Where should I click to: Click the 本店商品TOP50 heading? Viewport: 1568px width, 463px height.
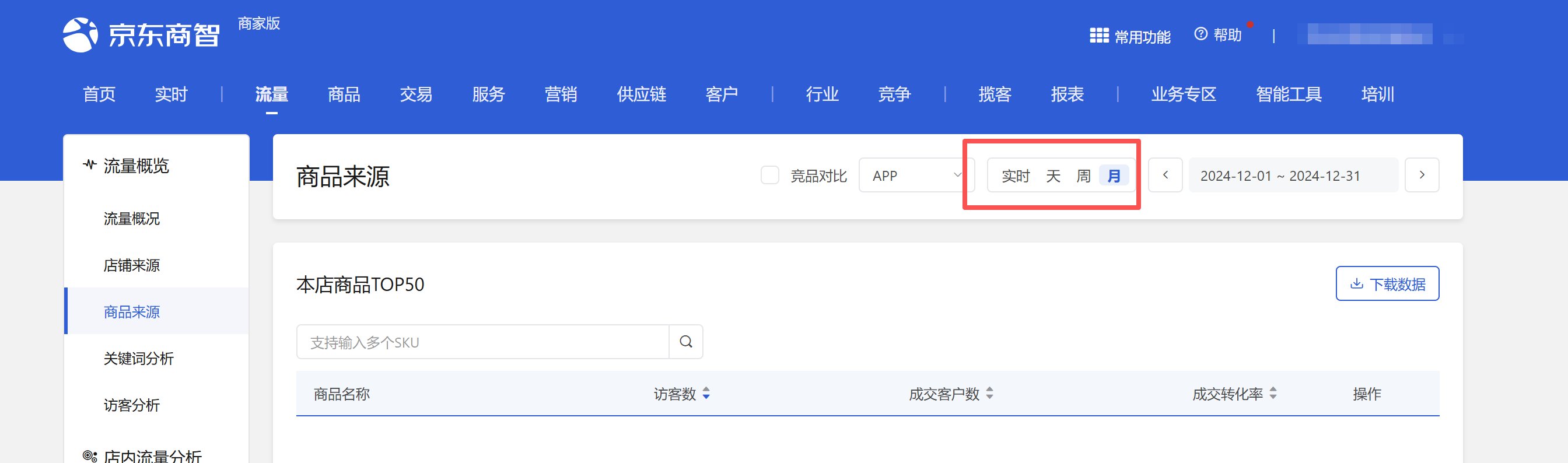pos(360,284)
